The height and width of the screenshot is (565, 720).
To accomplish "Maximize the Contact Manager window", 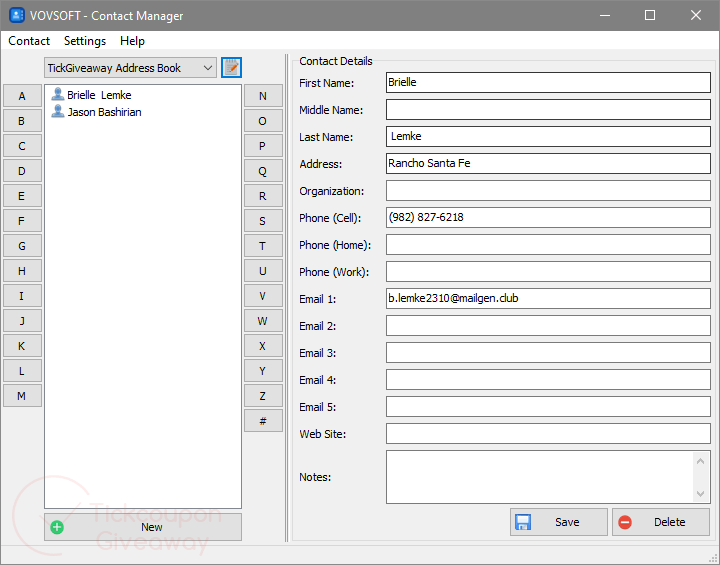I will [x=650, y=15].
